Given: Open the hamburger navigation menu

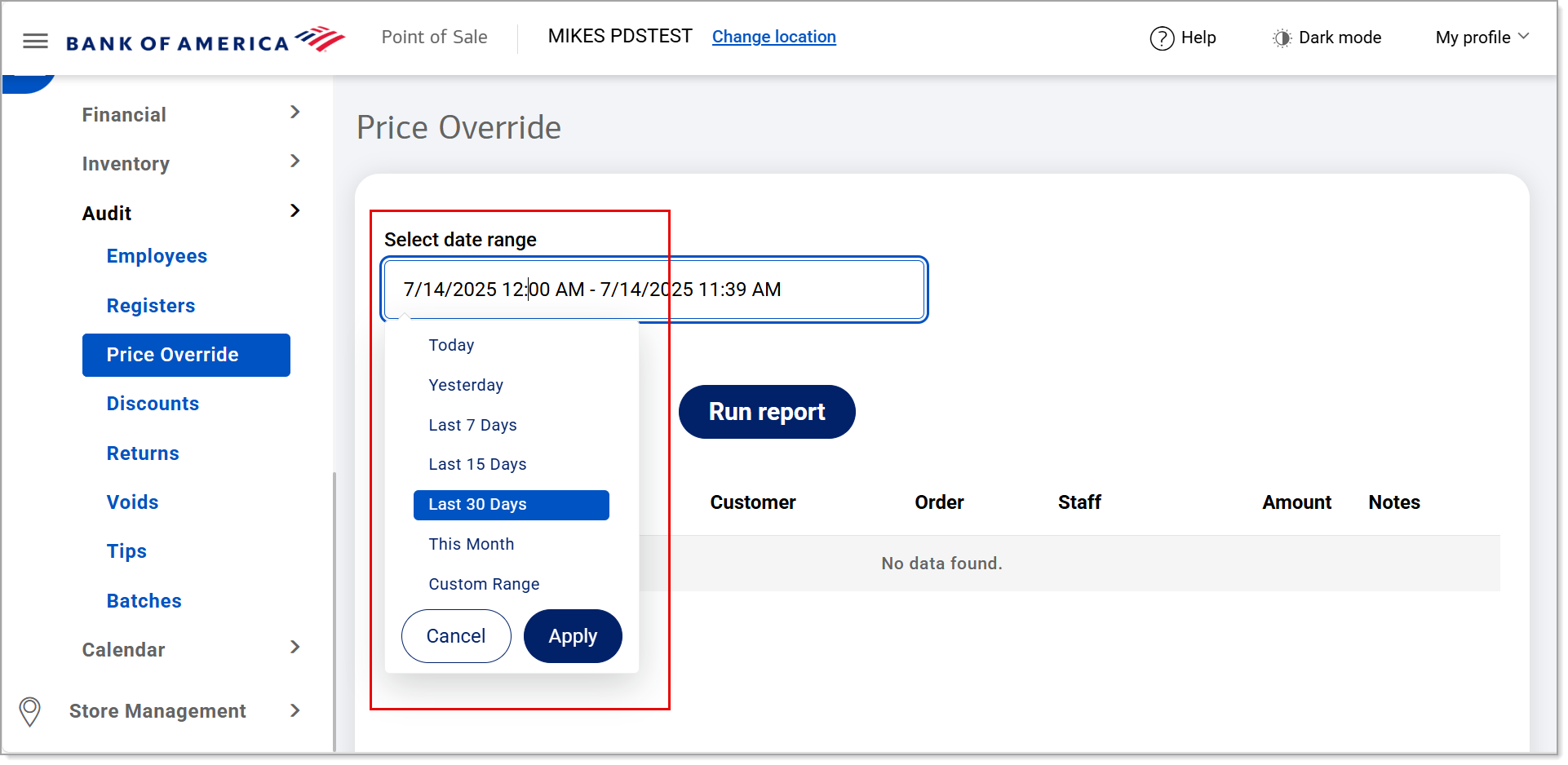Looking at the screenshot, I should (35, 41).
